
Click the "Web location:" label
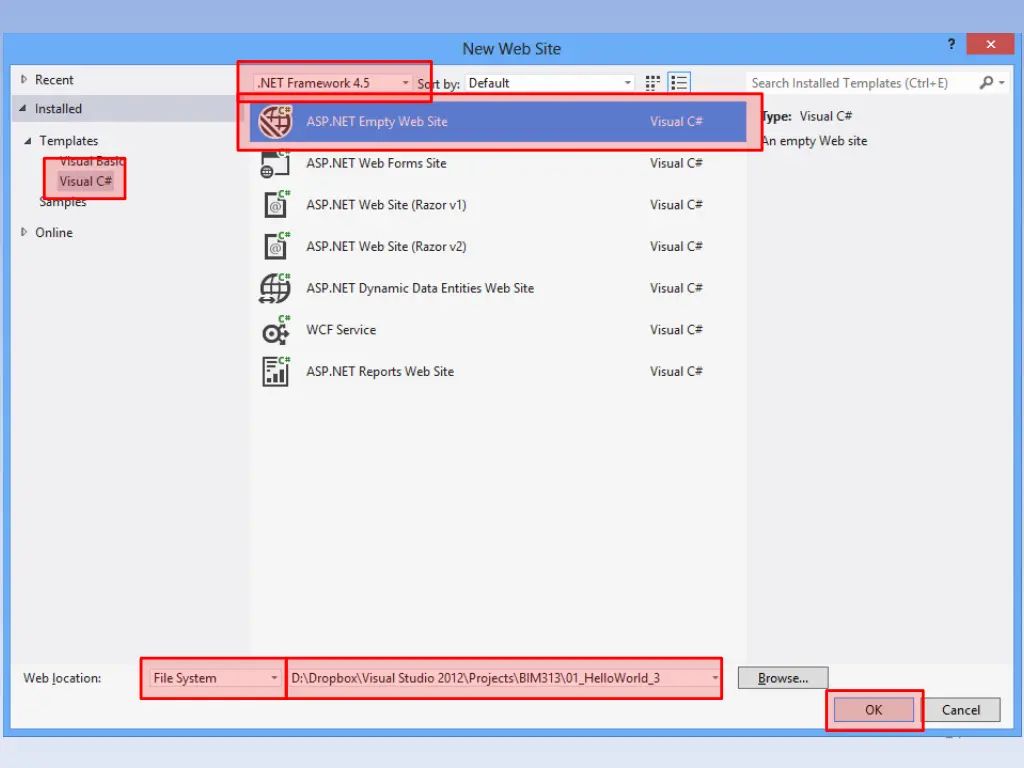62,678
